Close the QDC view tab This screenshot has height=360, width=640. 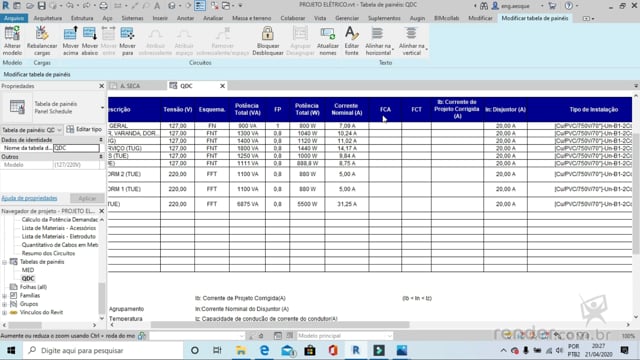click(222, 86)
